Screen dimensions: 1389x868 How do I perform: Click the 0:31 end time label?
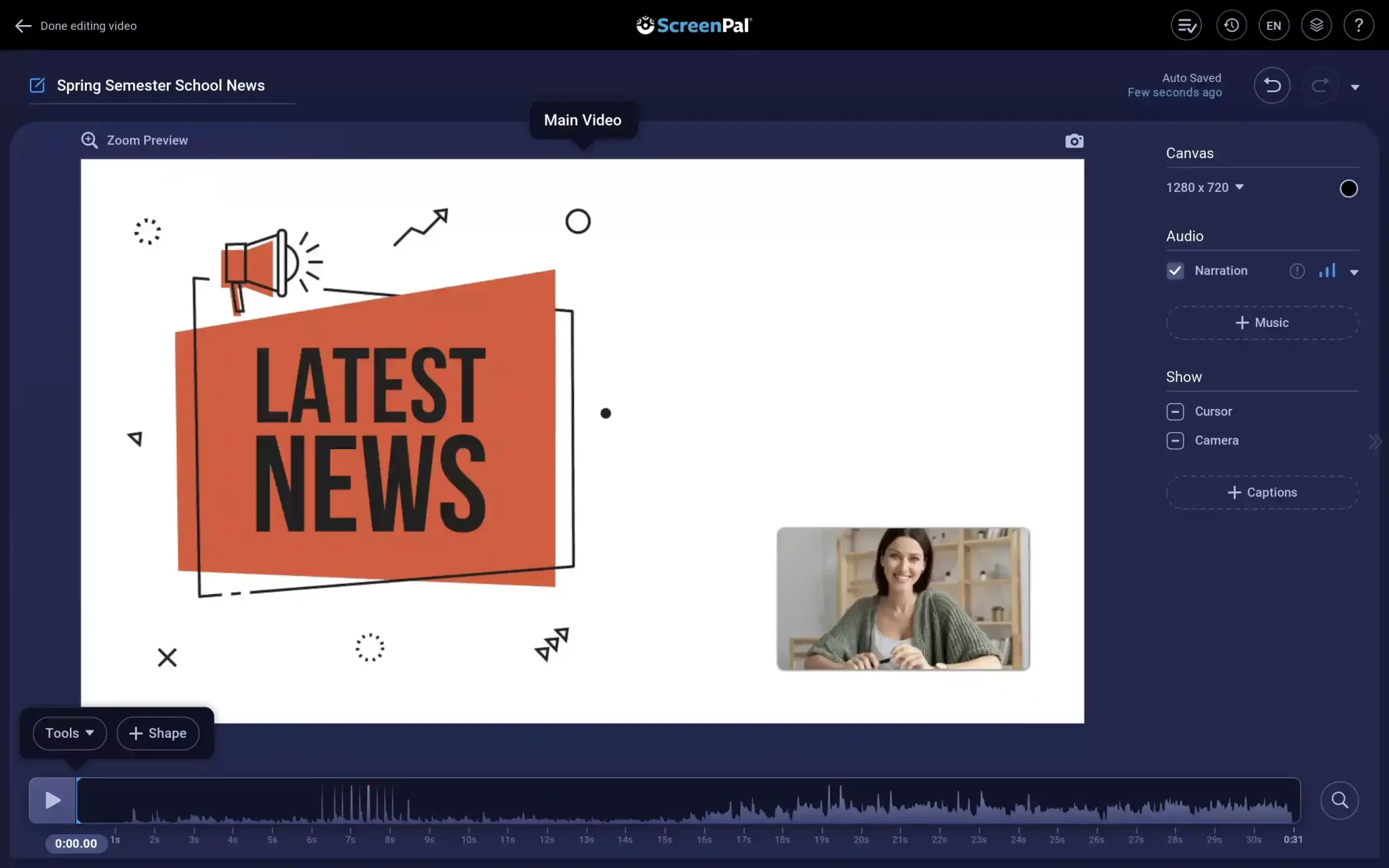(x=1293, y=840)
